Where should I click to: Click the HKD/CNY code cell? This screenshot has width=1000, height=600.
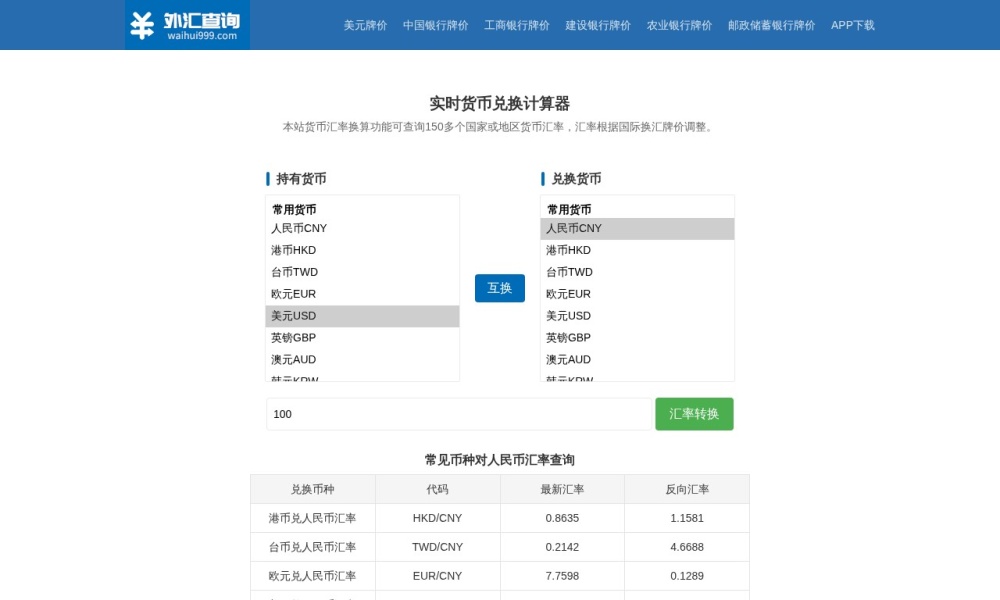(x=438, y=518)
